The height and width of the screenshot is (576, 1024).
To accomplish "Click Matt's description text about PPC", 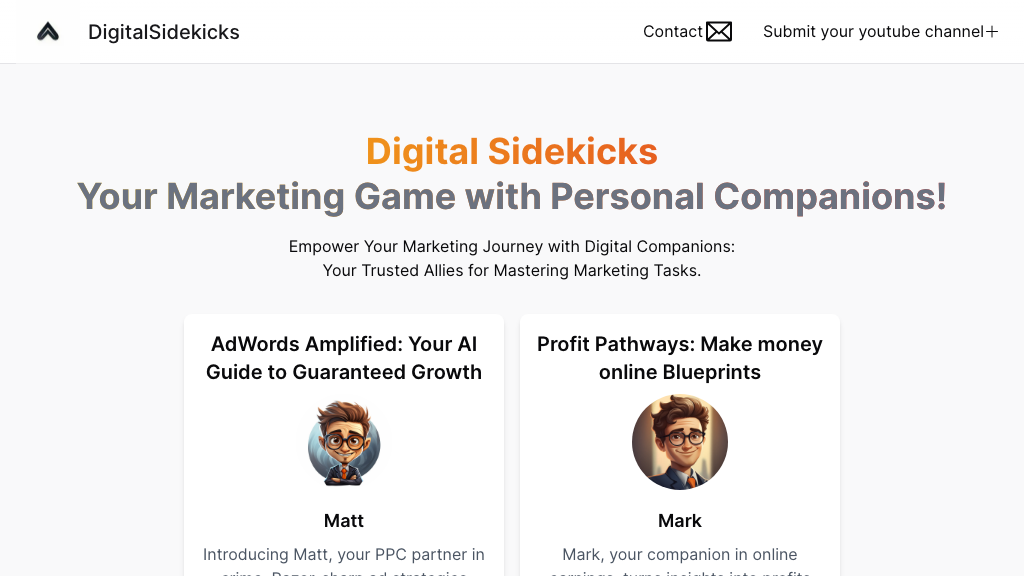I will [x=344, y=554].
